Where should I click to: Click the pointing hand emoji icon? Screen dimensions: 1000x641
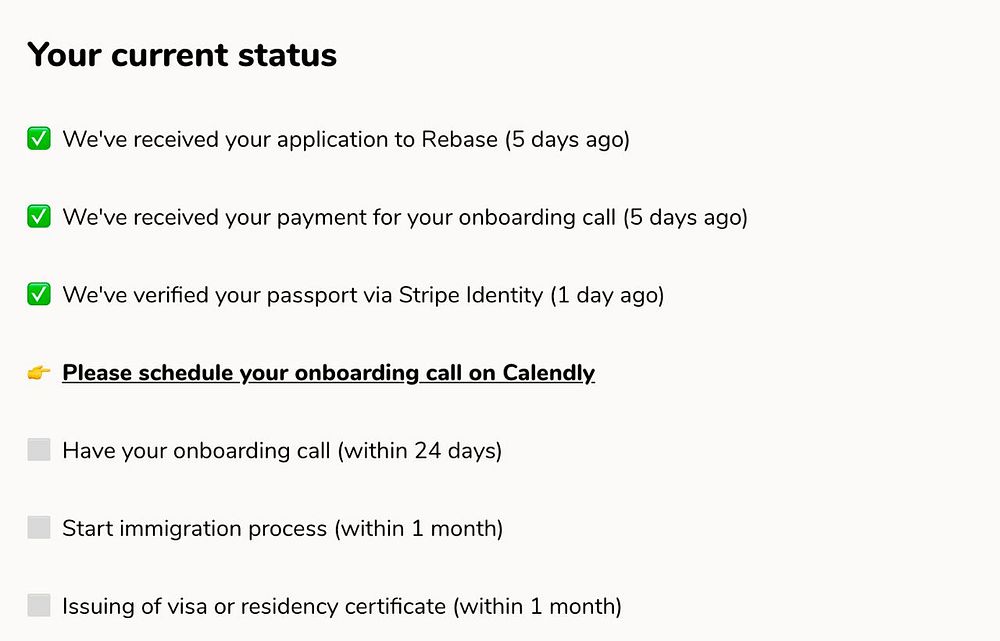coord(39,373)
